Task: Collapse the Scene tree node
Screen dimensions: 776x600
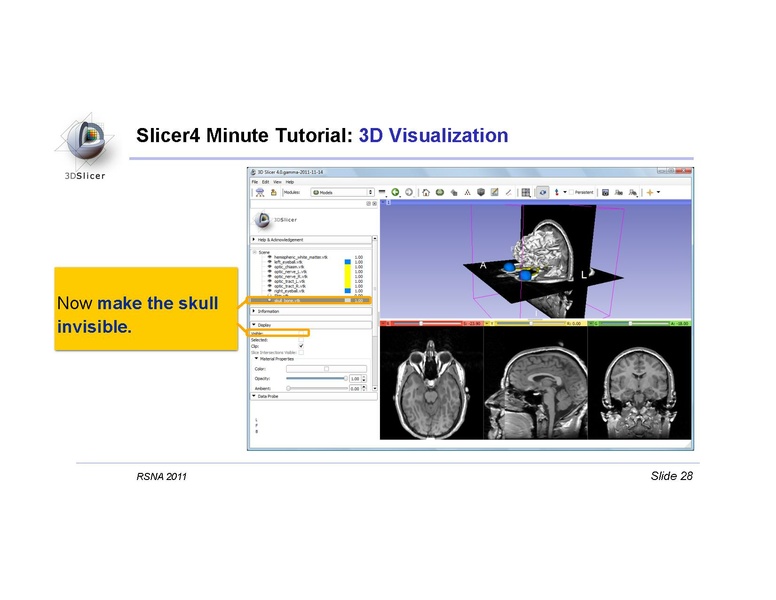Action: pyautogui.click(x=255, y=252)
